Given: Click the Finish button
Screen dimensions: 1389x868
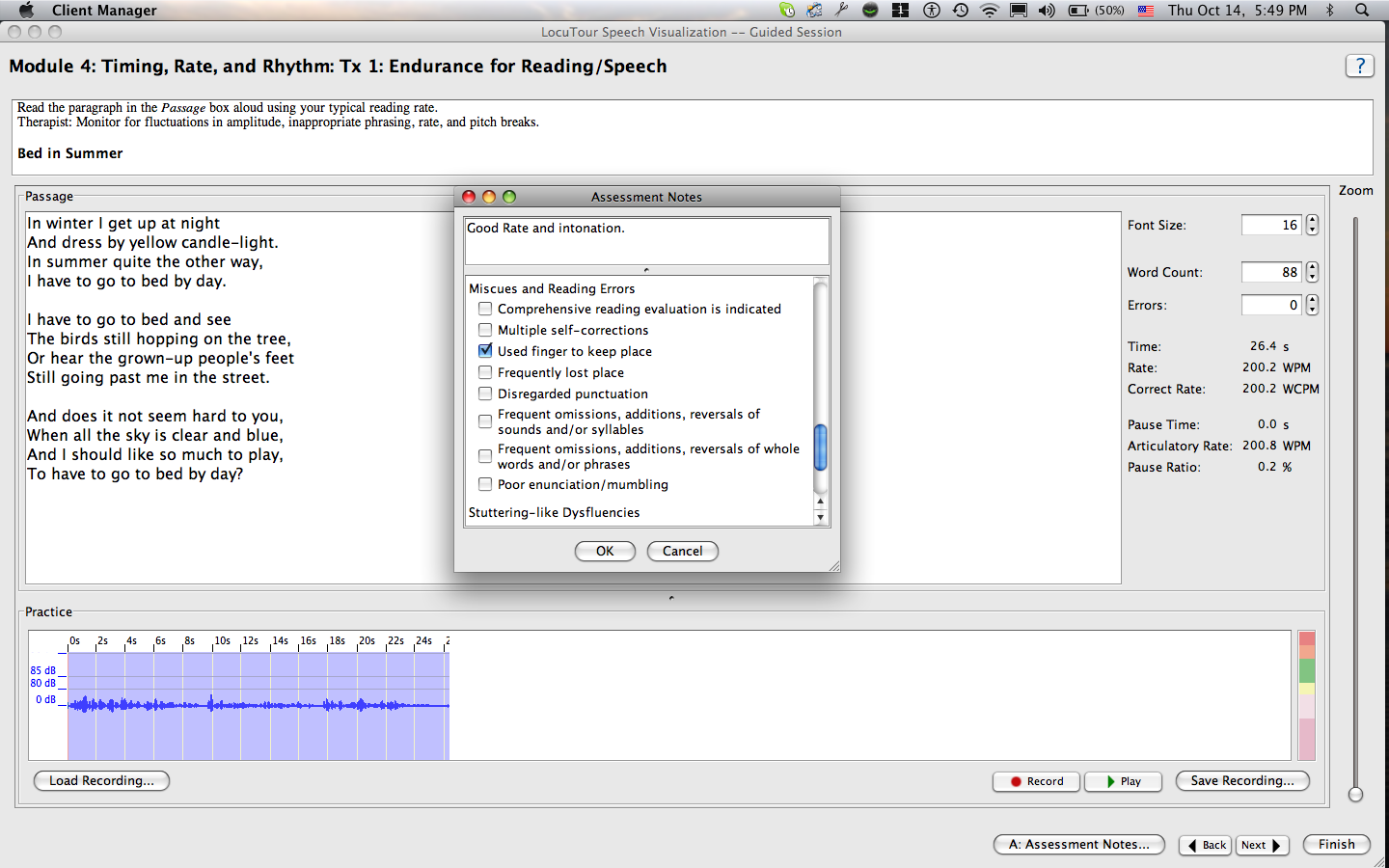Looking at the screenshot, I should [x=1337, y=845].
